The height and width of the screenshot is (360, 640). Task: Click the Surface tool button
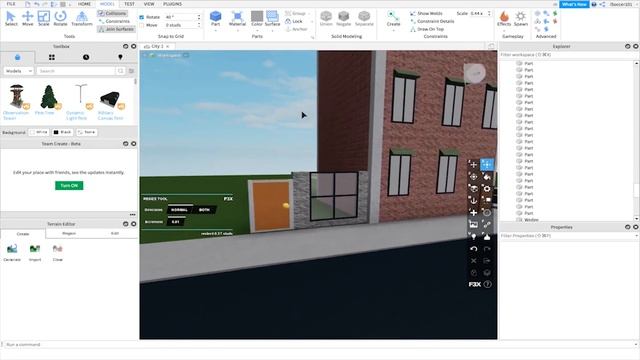click(272, 18)
